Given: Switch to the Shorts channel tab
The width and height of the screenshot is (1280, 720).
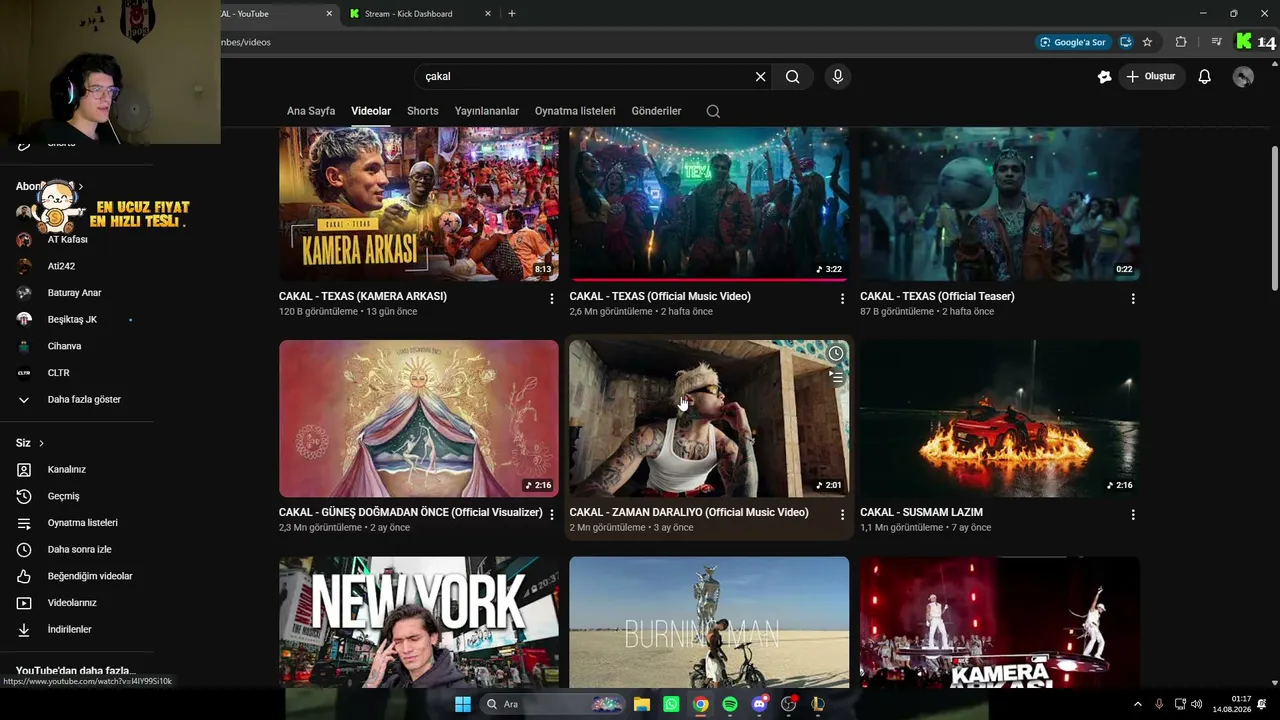Looking at the screenshot, I should point(423,111).
